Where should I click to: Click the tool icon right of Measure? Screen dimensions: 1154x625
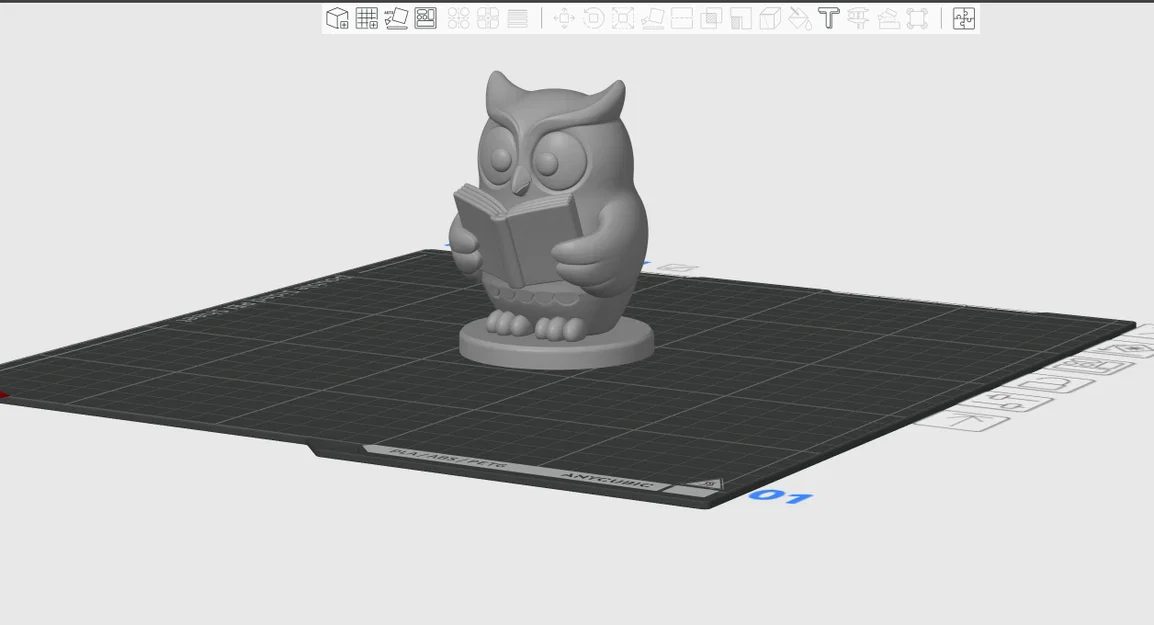888,18
